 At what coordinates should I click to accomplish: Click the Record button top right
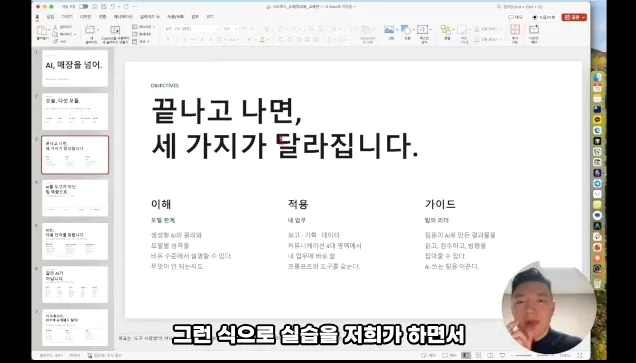(544, 17)
